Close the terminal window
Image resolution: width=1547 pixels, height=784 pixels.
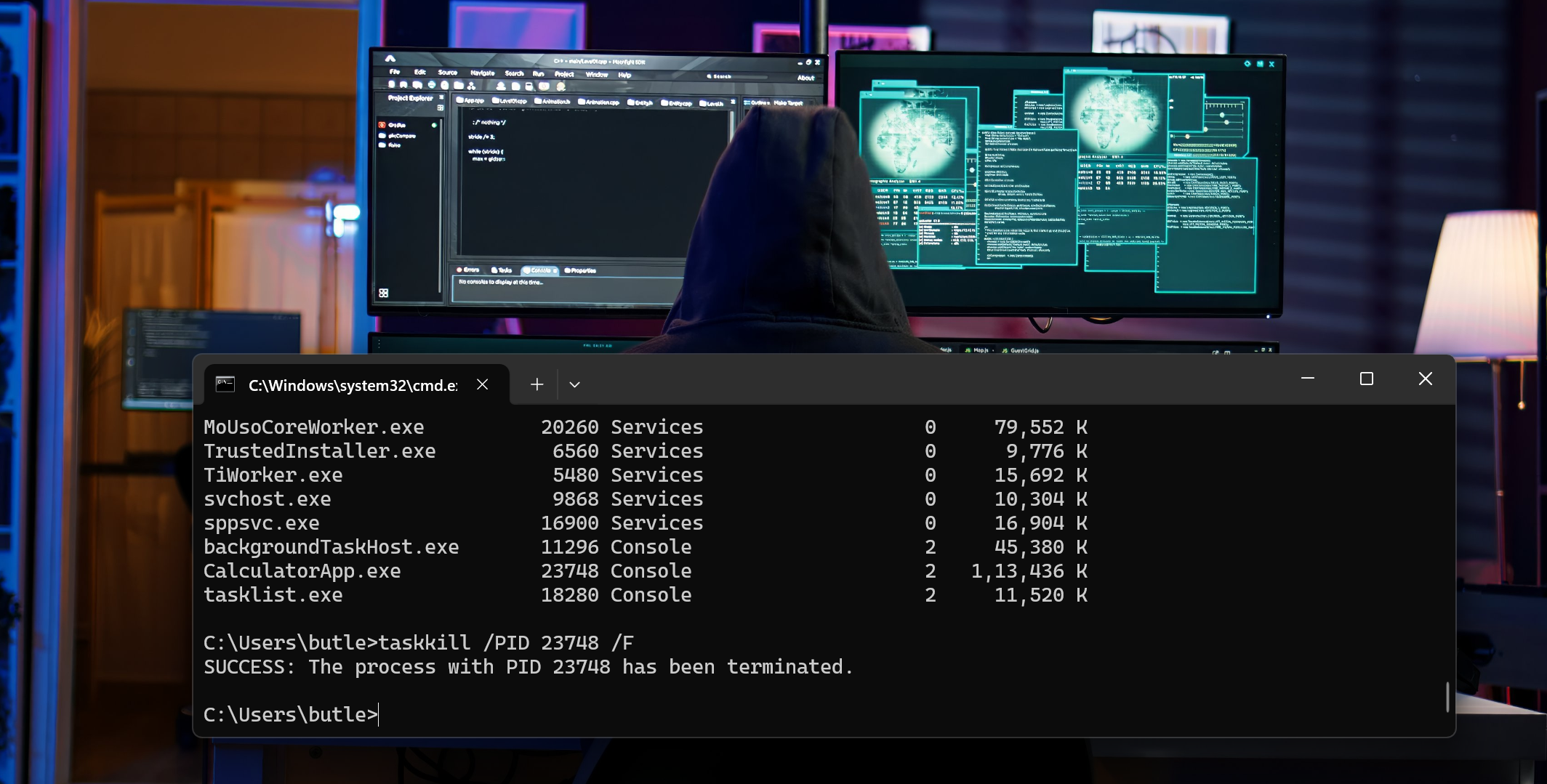pos(1425,379)
